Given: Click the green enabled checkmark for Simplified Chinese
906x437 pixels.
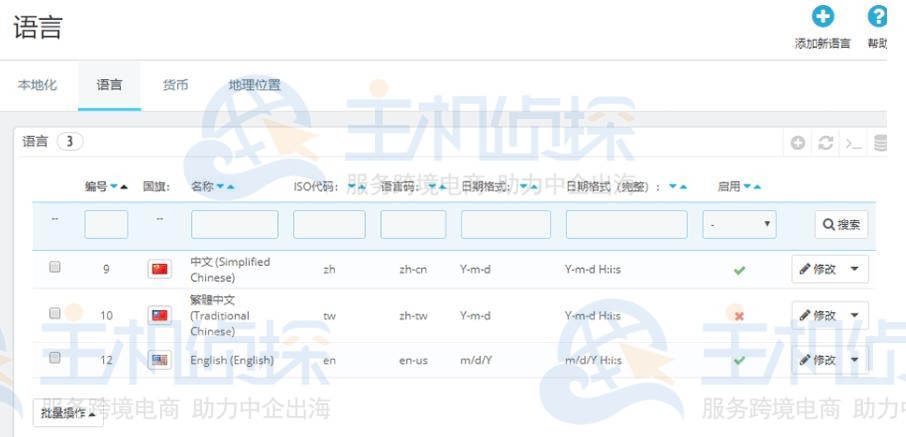Looking at the screenshot, I should [x=739, y=269].
